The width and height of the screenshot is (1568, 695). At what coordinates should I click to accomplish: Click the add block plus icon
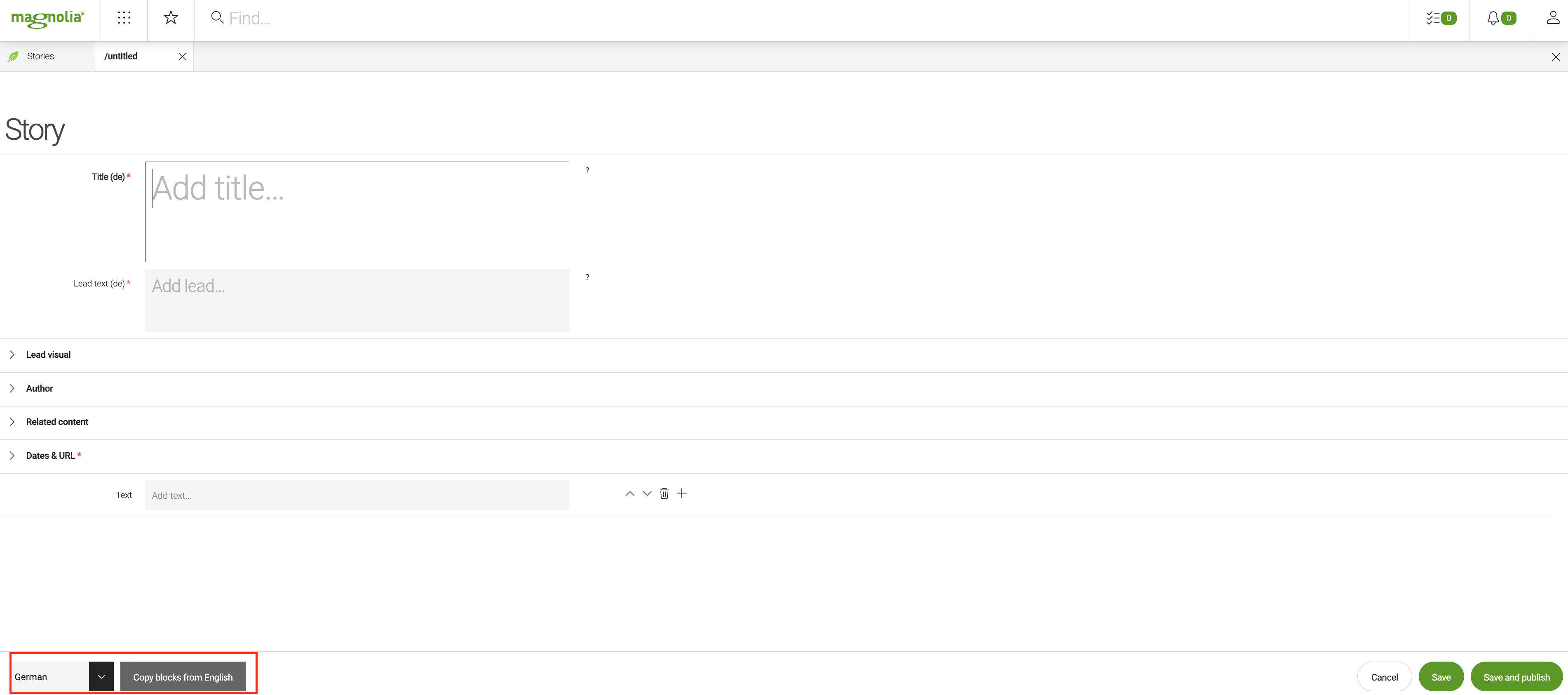tap(681, 492)
